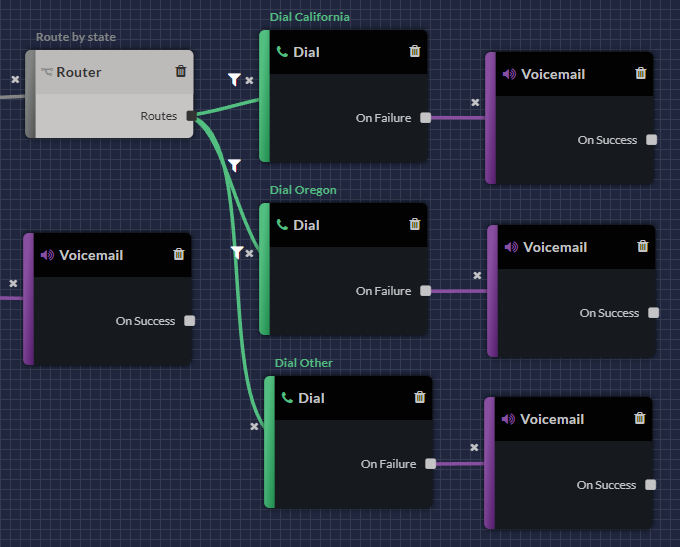Image resolution: width=680 pixels, height=547 pixels.
Task: Click the "Dial Oregon" node label
Action: click(303, 190)
